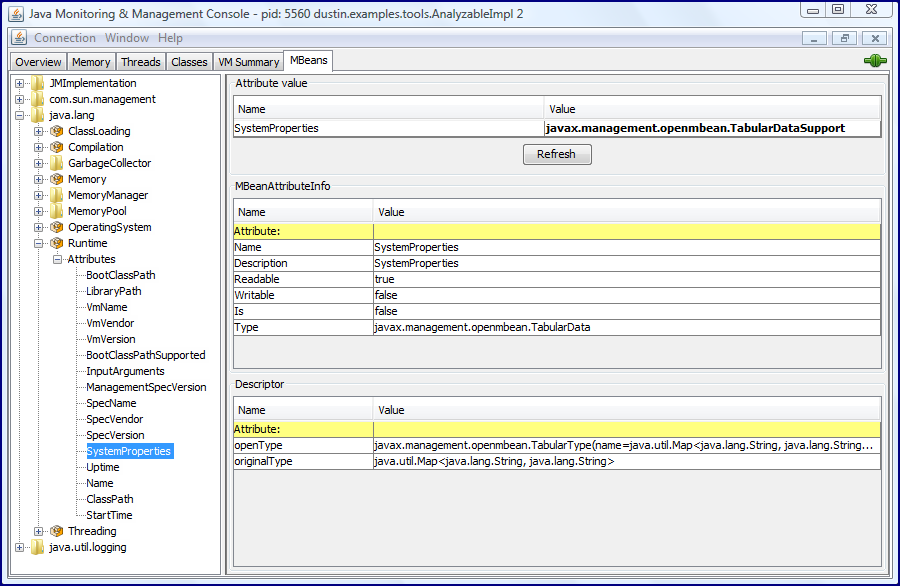Select the MBeans tab
The height and width of the screenshot is (586, 900).
coord(309,60)
